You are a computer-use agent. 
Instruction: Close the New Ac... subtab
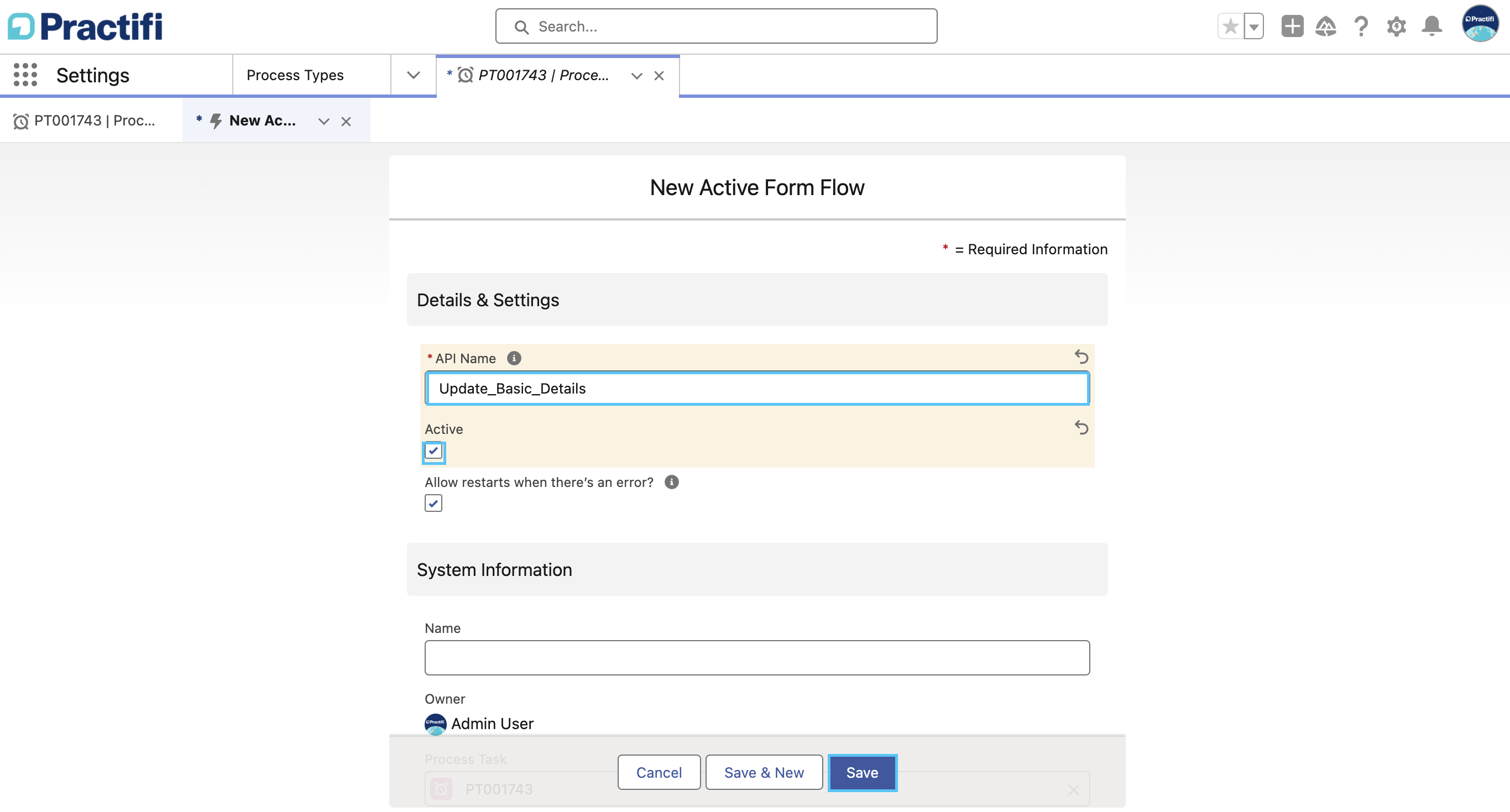pos(346,121)
